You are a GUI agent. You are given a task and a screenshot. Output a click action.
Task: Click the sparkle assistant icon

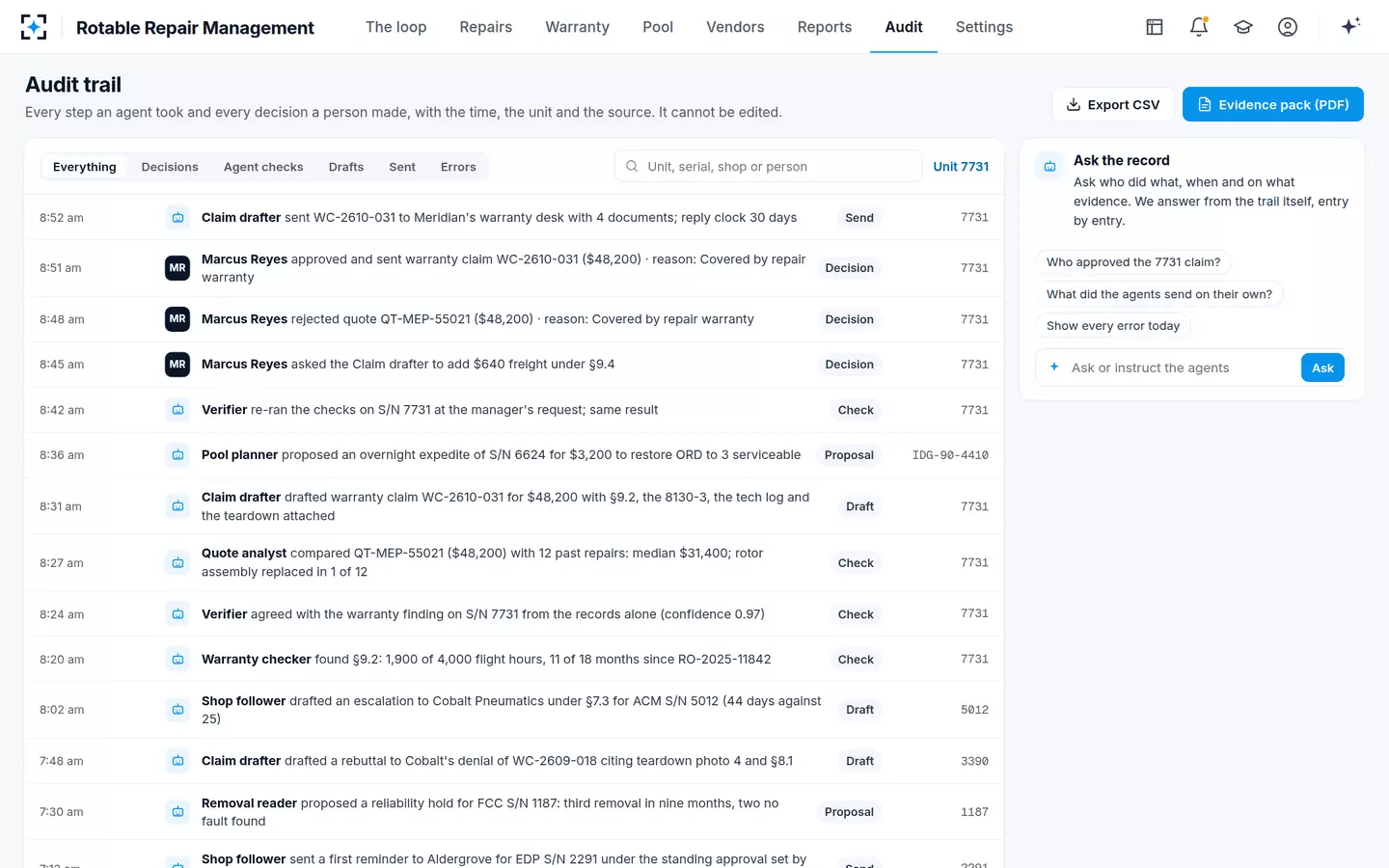1350,26
